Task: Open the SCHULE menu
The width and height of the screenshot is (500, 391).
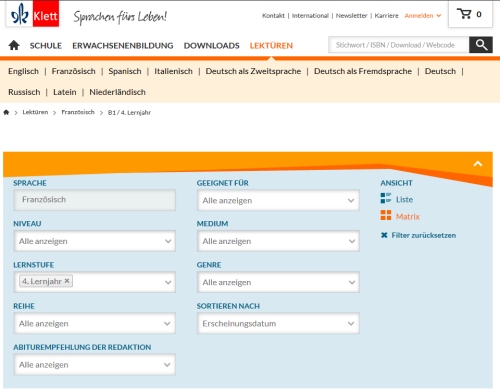Action: click(x=46, y=45)
